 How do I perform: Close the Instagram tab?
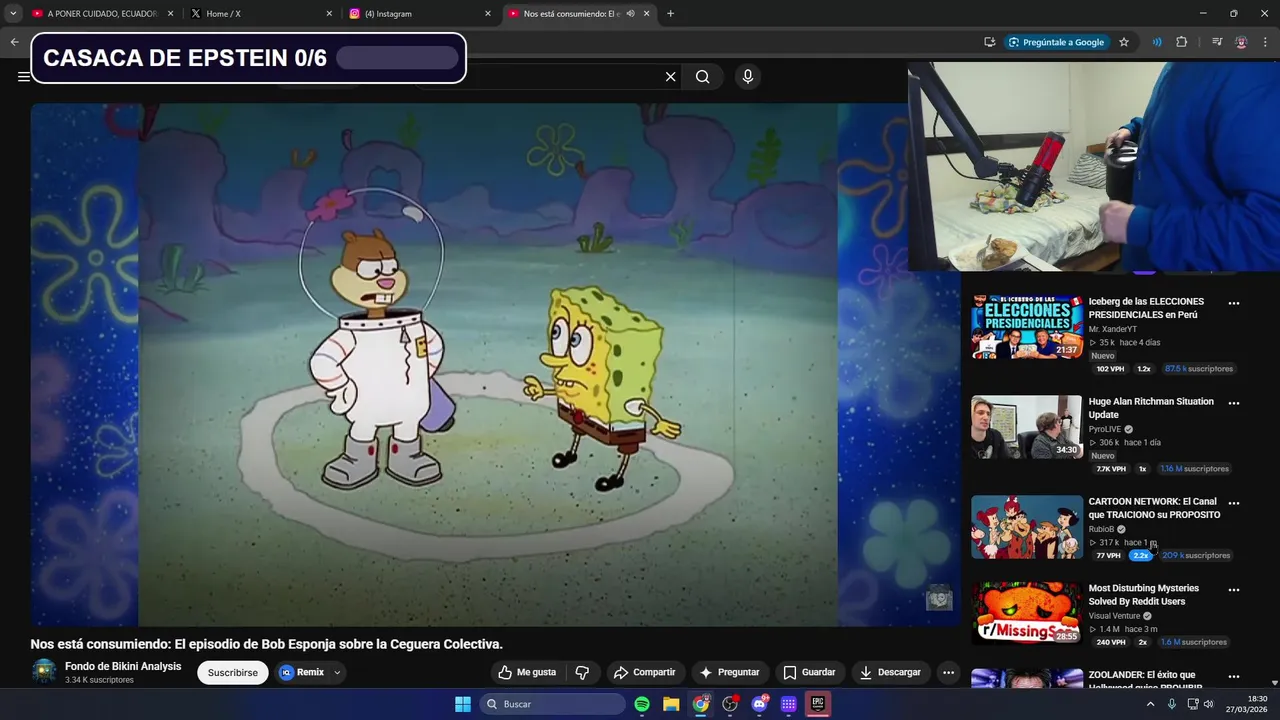pos(488,14)
